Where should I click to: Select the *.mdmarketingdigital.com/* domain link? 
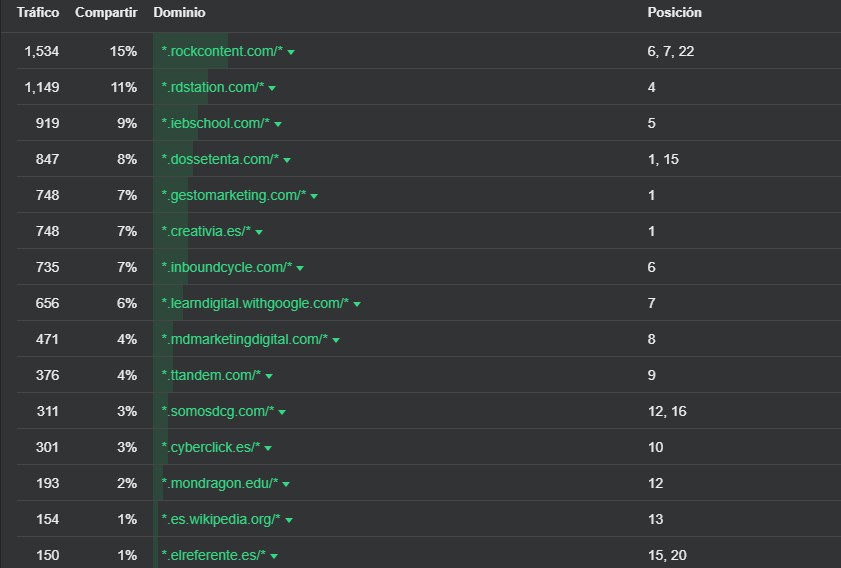pyautogui.click(x=245, y=339)
